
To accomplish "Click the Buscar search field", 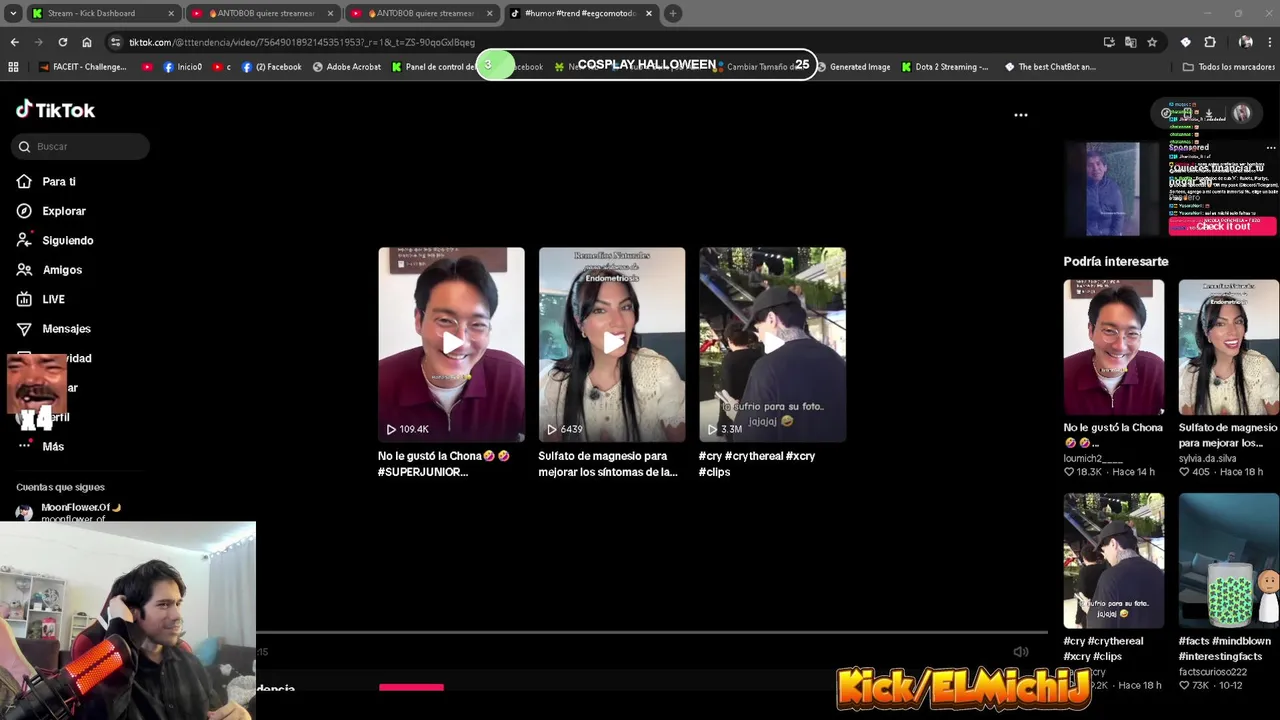I will tap(80, 147).
